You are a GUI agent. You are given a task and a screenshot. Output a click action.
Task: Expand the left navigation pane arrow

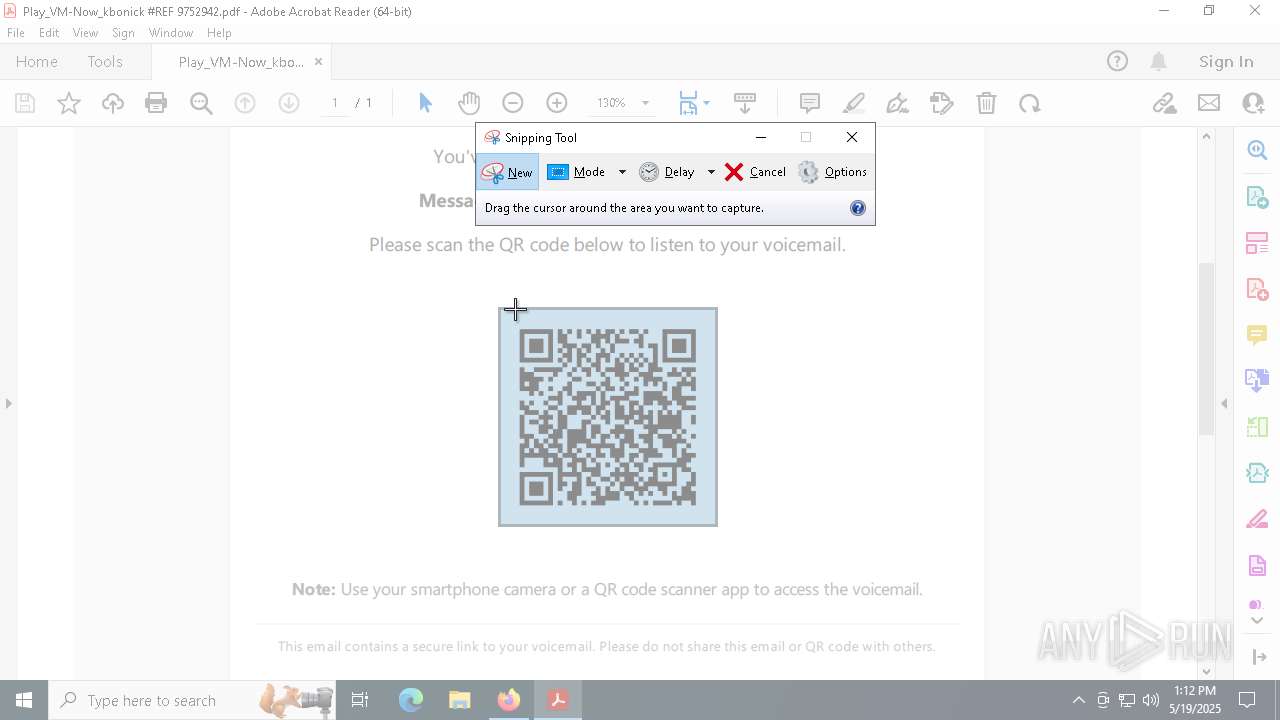(9, 403)
